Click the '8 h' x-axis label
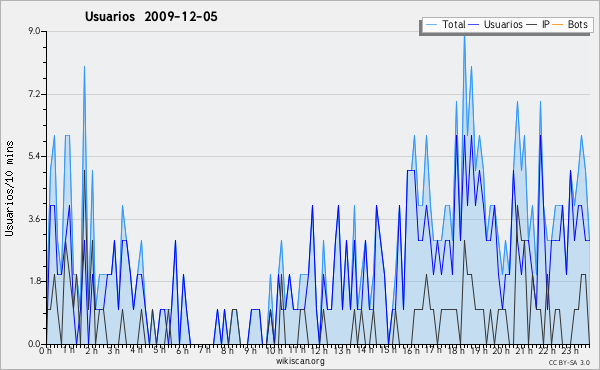This screenshot has width=600, height=370. tap(227, 350)
